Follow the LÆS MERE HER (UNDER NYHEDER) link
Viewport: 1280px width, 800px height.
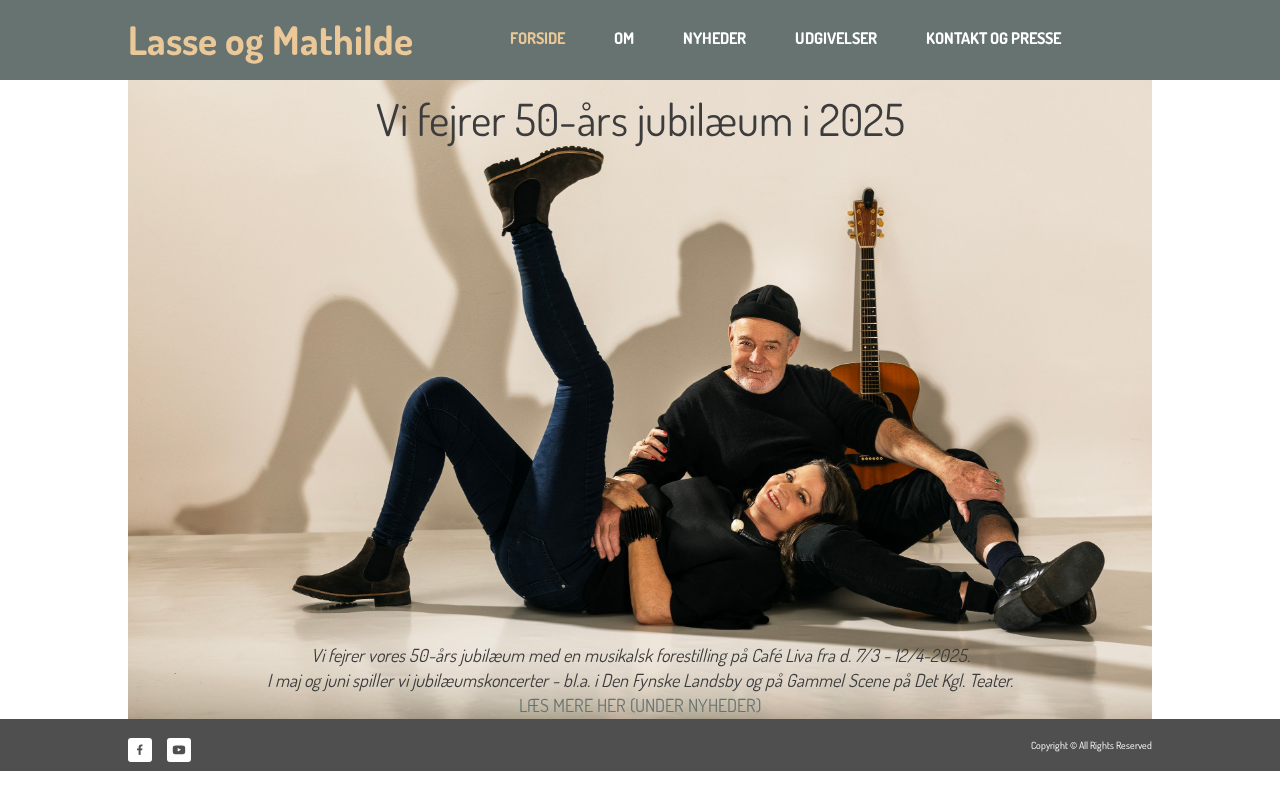tap(640, 706)
